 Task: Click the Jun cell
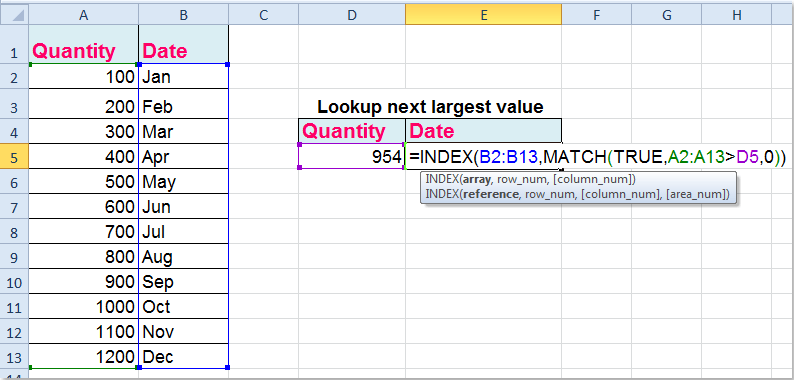pyautogui.click(x=183, y=207)
